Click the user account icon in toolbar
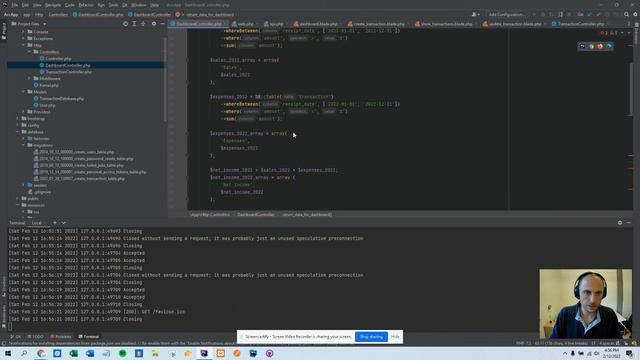The height and width of the screenshot is (360, 640). 475,14
